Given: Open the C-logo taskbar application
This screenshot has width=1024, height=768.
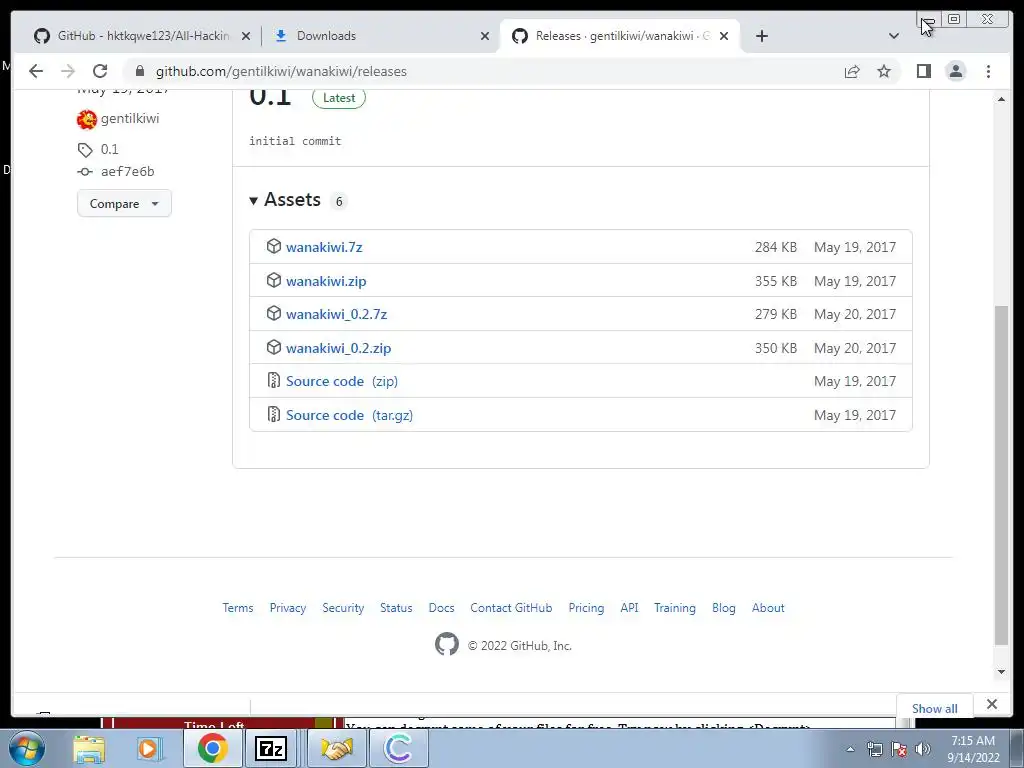Looking at the screenshot, I should point(398,748).
